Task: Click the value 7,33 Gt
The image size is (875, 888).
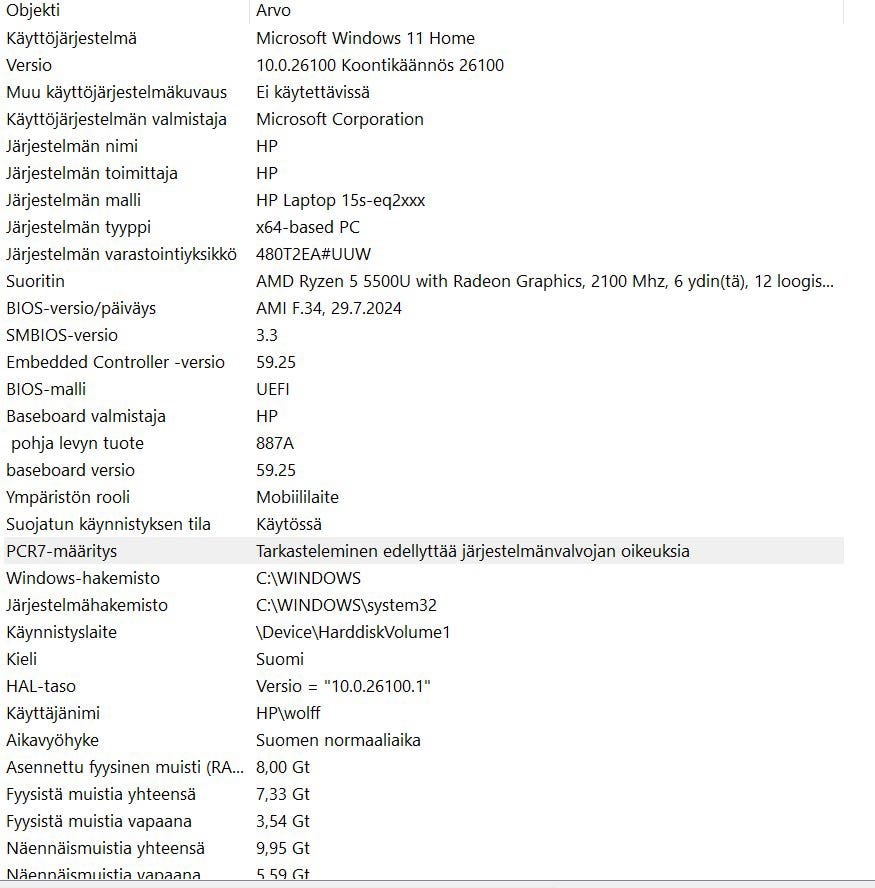Action: coord(283,794)
